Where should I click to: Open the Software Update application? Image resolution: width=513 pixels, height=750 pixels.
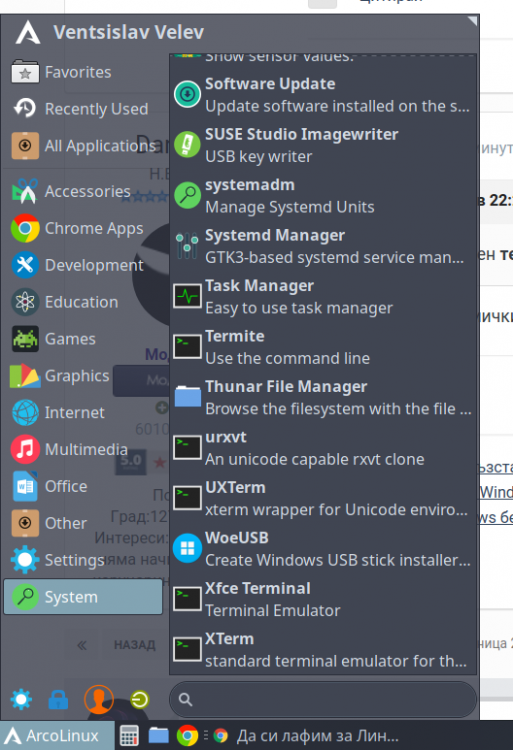coord(323,94)
